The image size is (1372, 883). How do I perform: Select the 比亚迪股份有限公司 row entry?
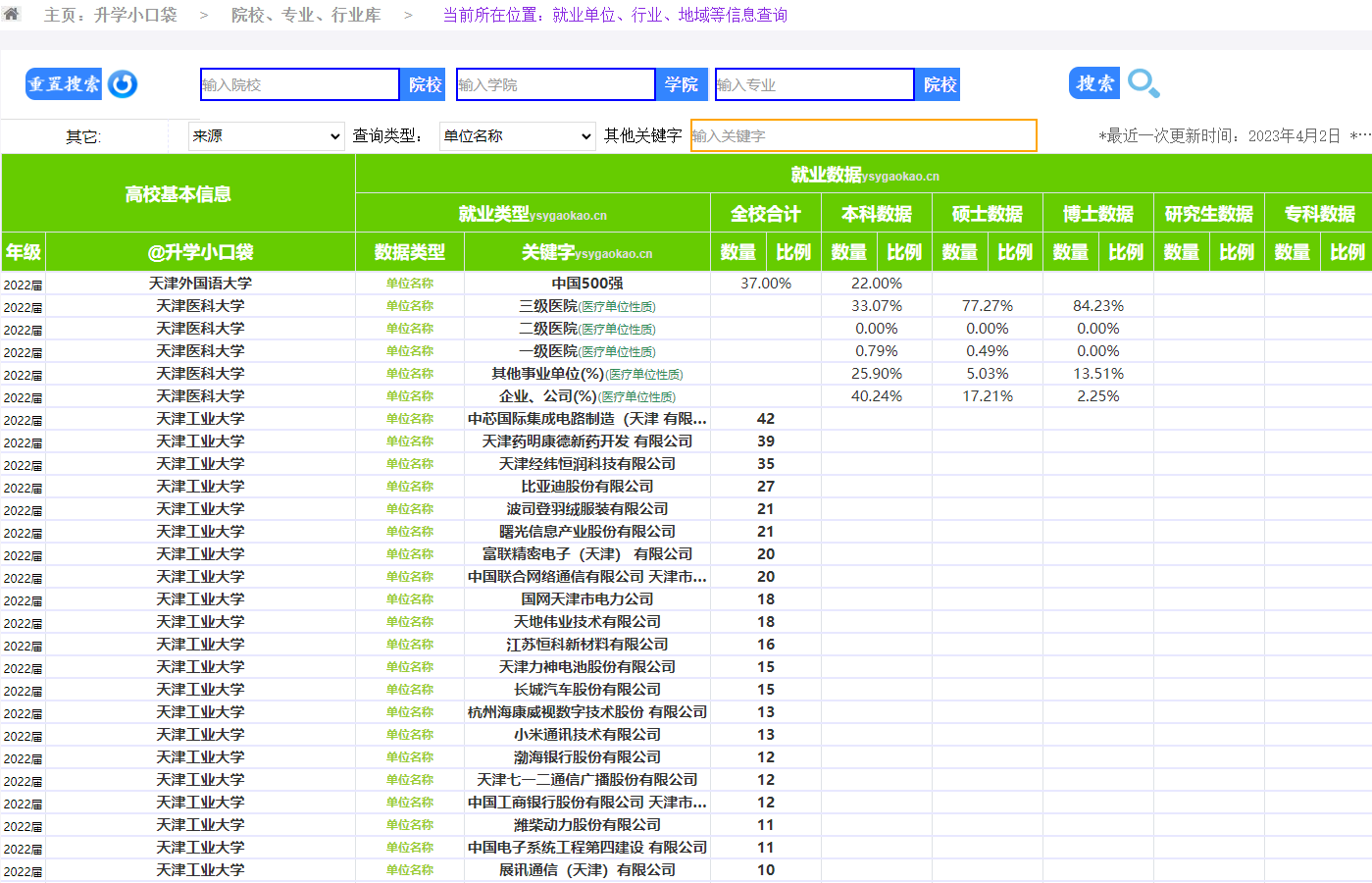click(586, 487)
